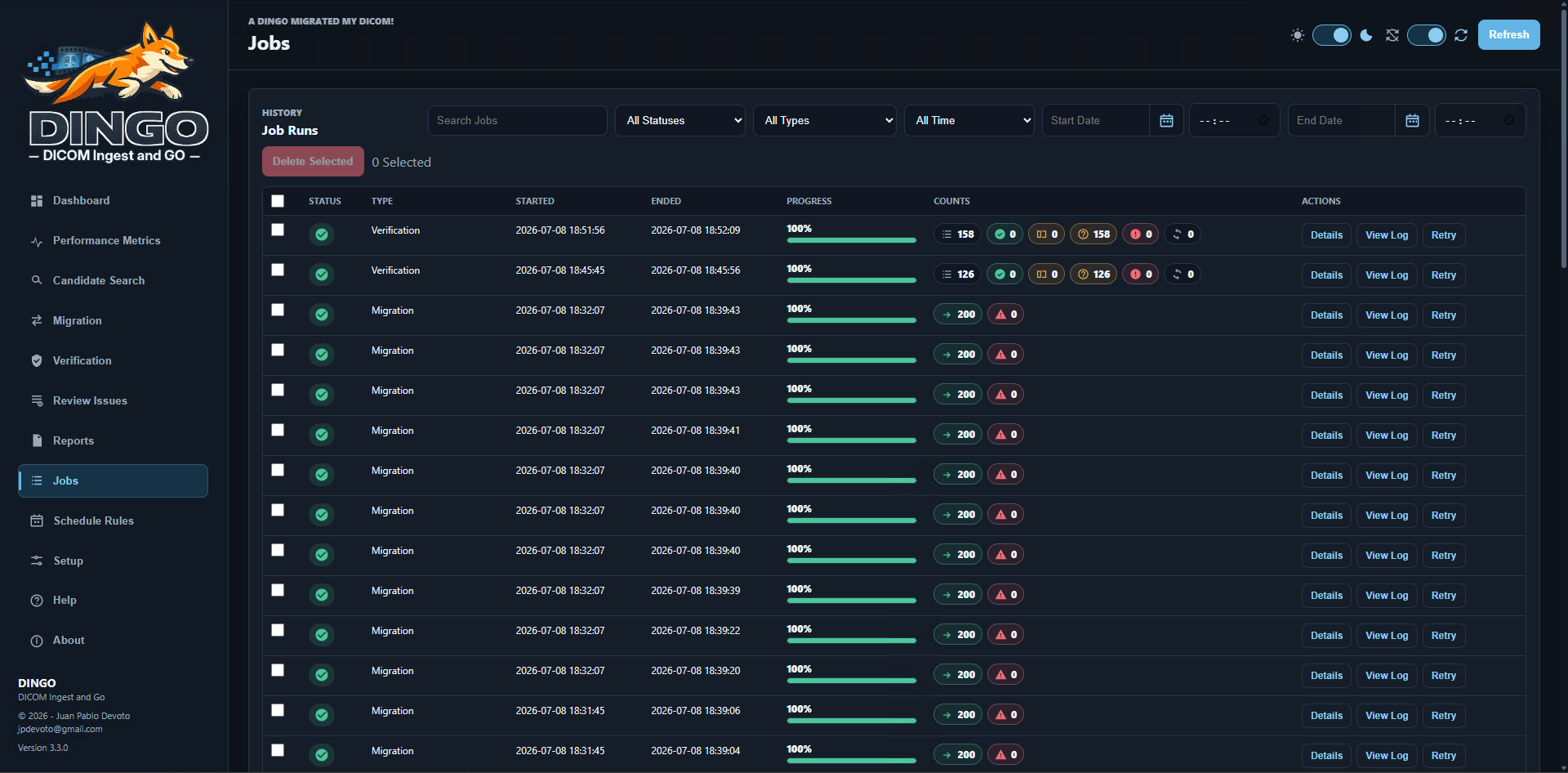1568x773 pixels.
Task: Toggle the light/dark theme switch
Action: pos(1332,35)
